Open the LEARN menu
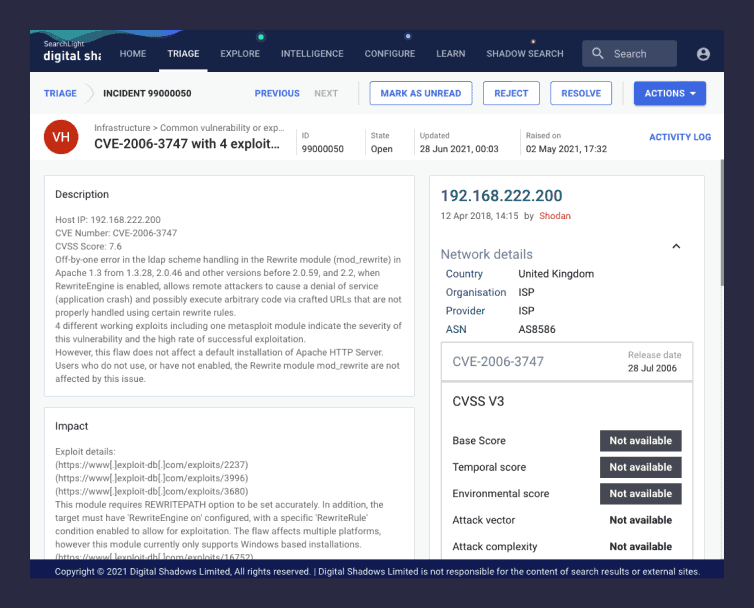Viewport: 754px width, 608px height. [451, 53]
